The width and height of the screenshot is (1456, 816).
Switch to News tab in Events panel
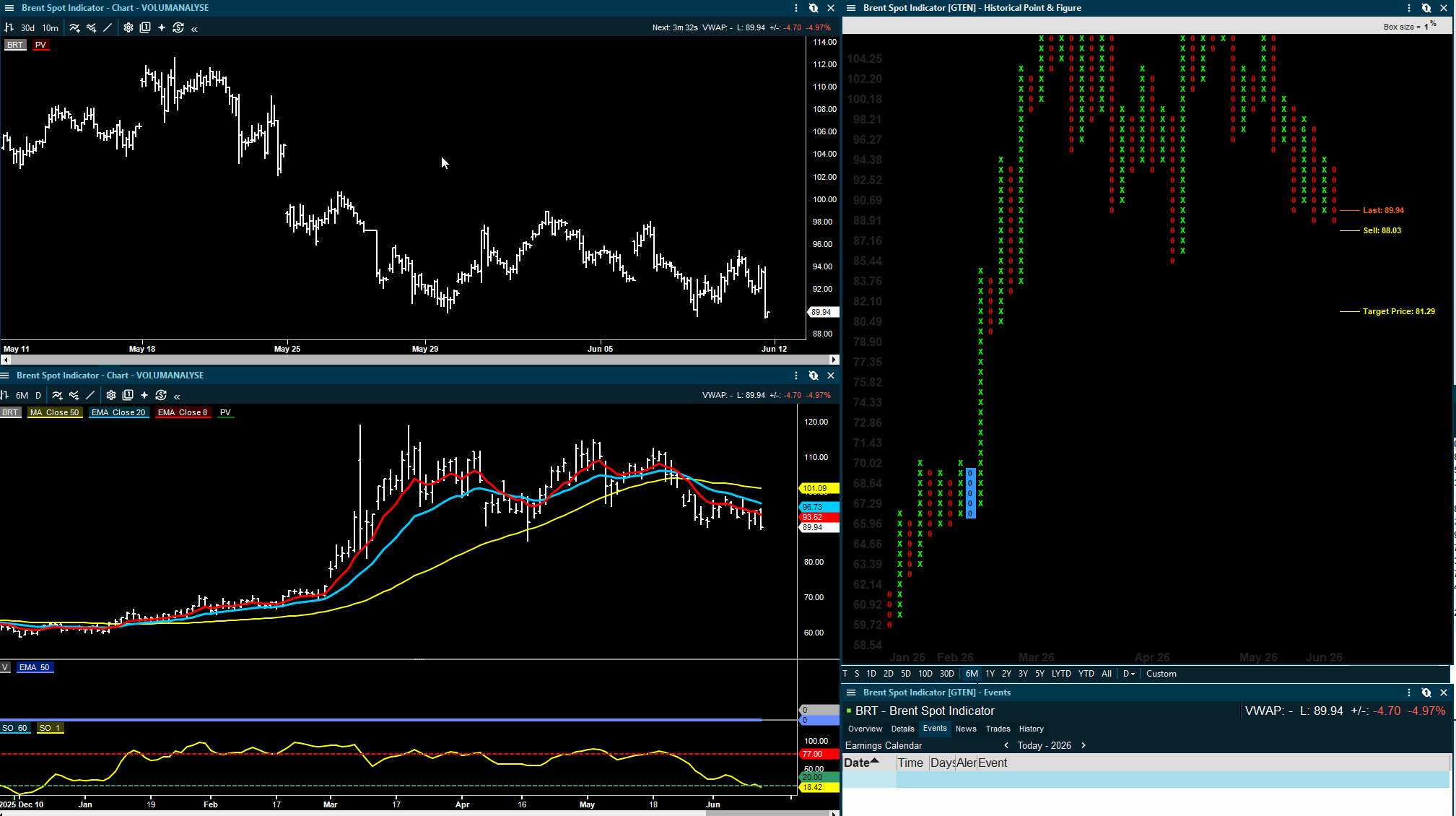(966, 729)
